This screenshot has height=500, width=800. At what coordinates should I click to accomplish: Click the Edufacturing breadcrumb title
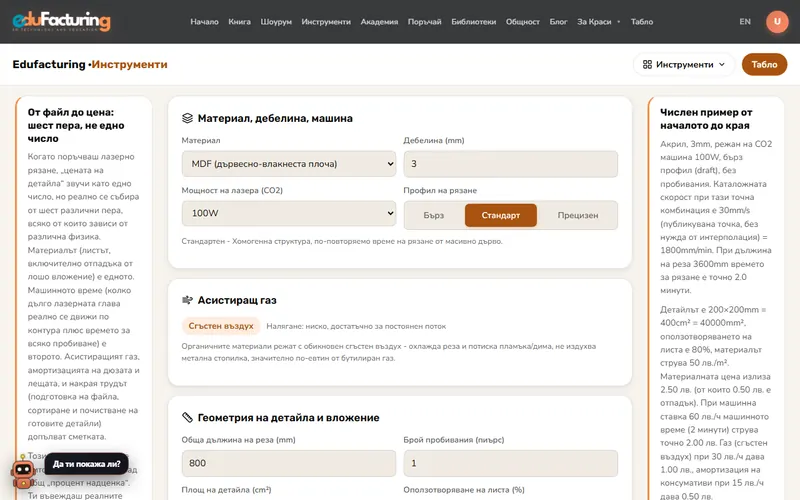click(x=49, y=64)
